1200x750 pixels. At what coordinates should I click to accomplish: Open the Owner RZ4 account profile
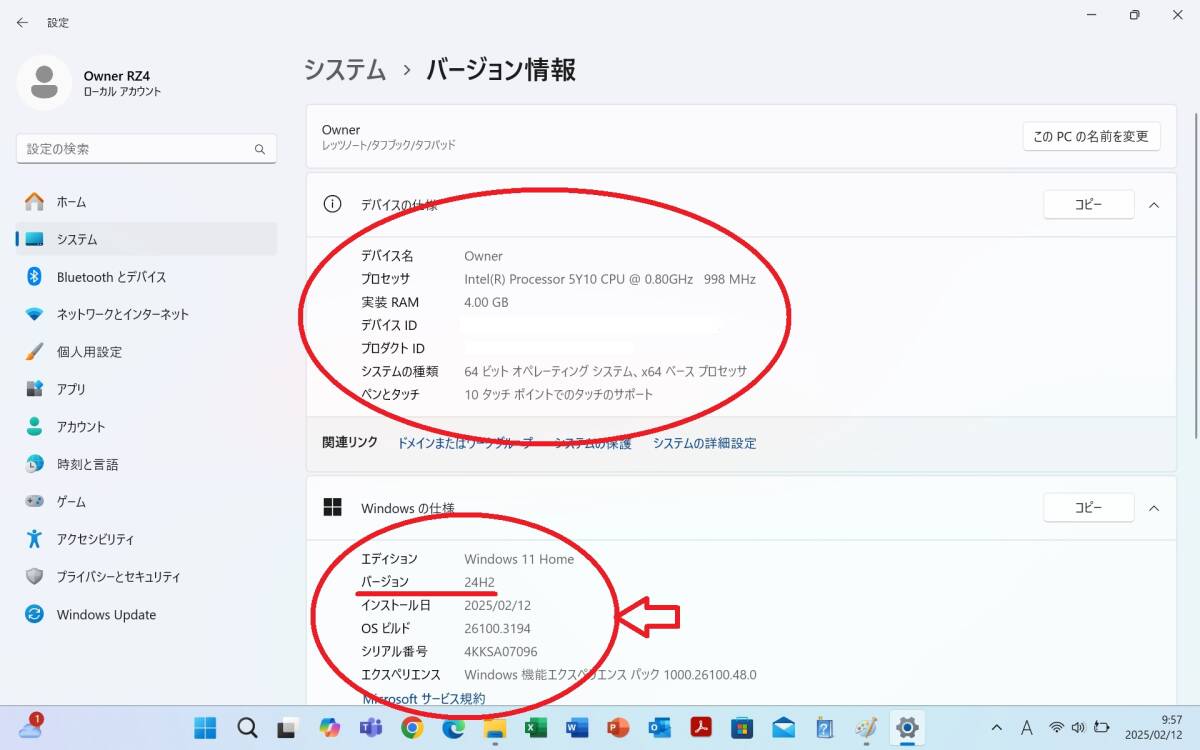click(90, 83)
